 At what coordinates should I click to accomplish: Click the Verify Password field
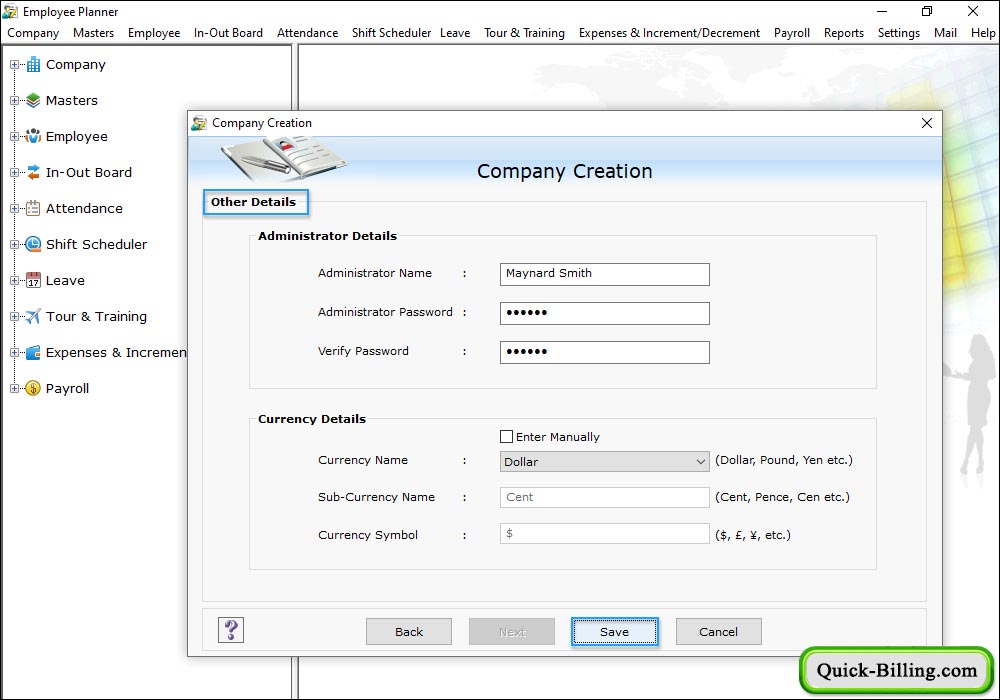click(605, 352)
